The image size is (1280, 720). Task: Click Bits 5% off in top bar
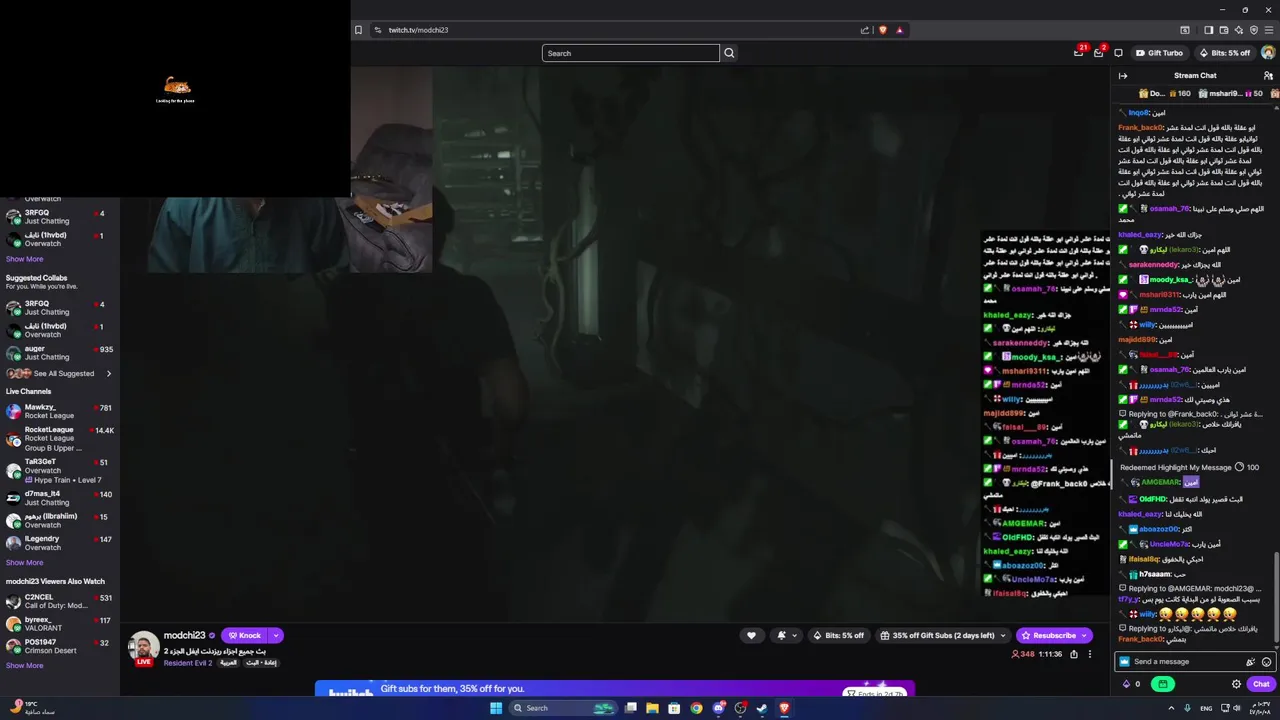(1225, 53)
